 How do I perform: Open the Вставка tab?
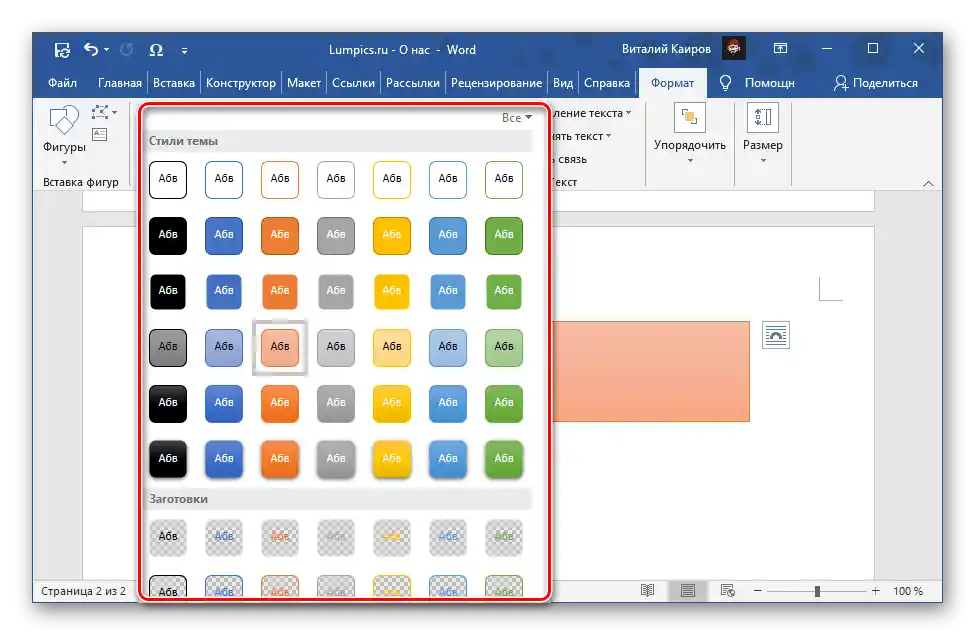click(x=173, y=83)
